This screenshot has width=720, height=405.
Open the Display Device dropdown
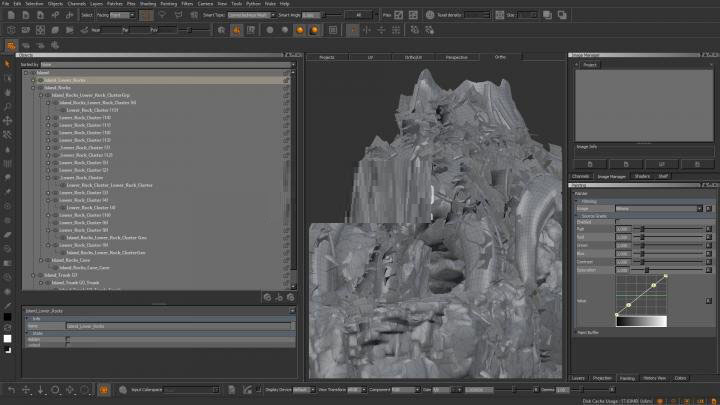click(304, 390)
